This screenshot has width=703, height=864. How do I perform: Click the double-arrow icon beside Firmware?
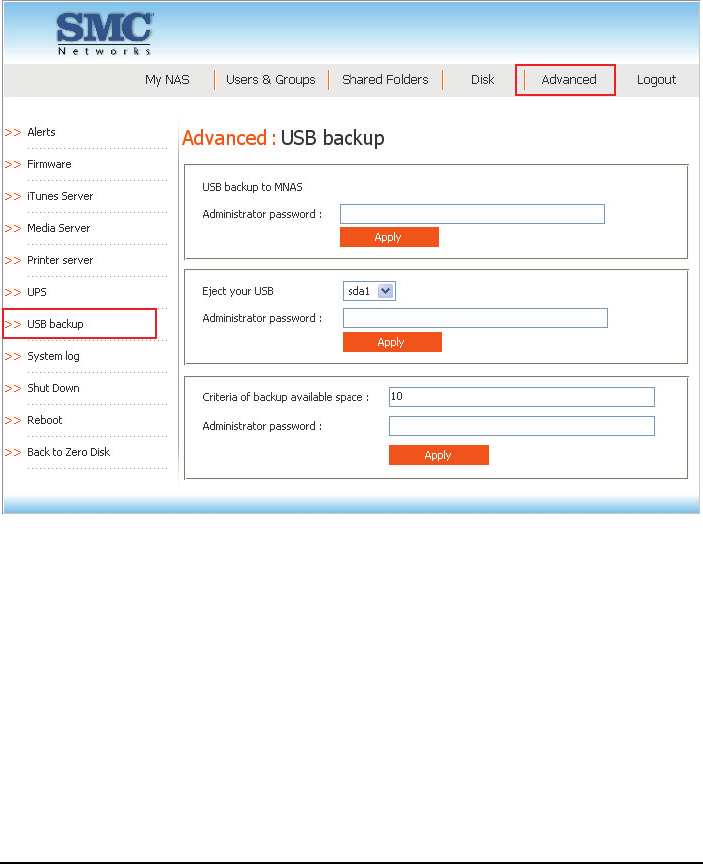coord(13,164)
